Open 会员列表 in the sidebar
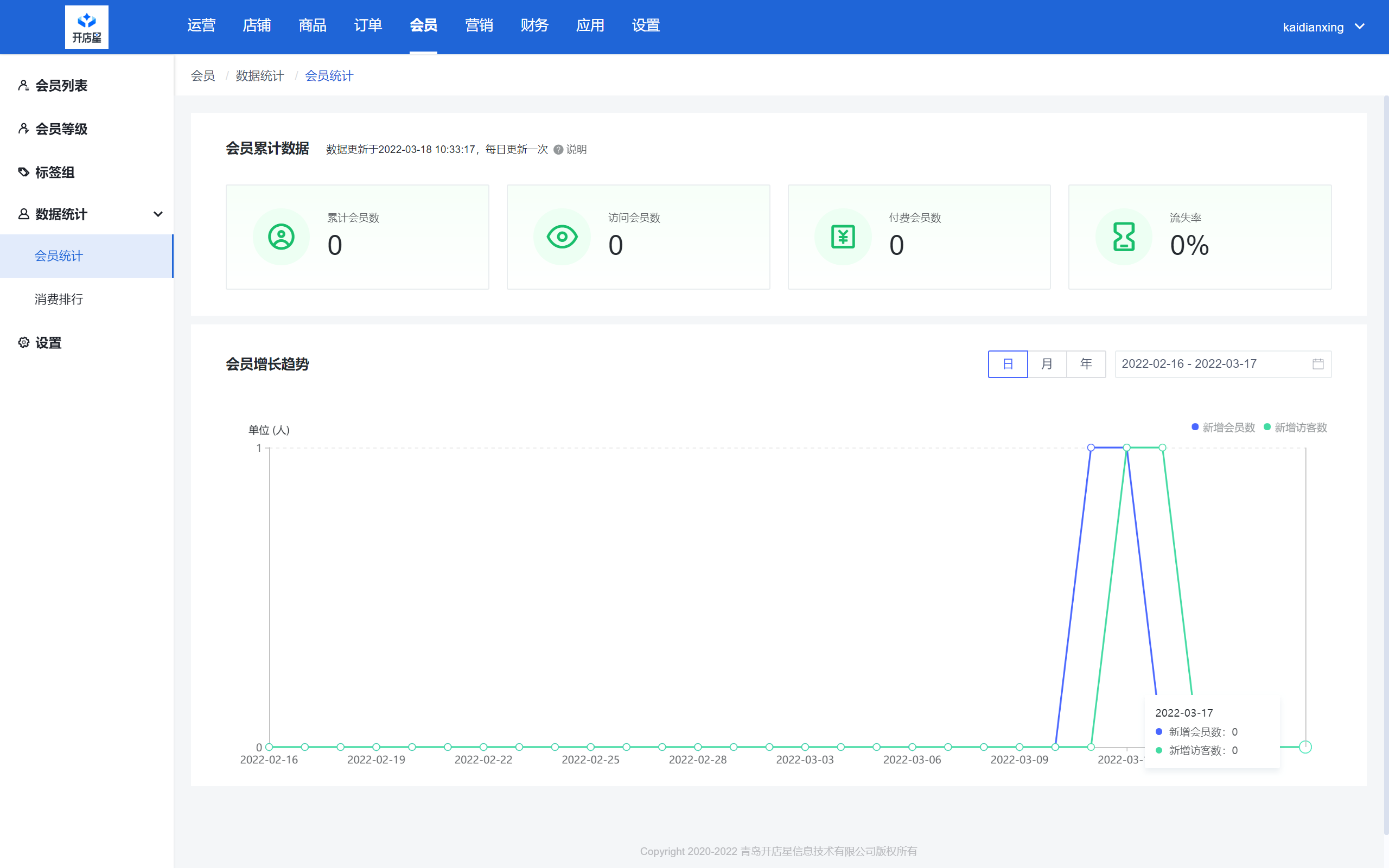The width and height of the screenshot is (1389, 868). pyautogui.click(x=61, y=86)
